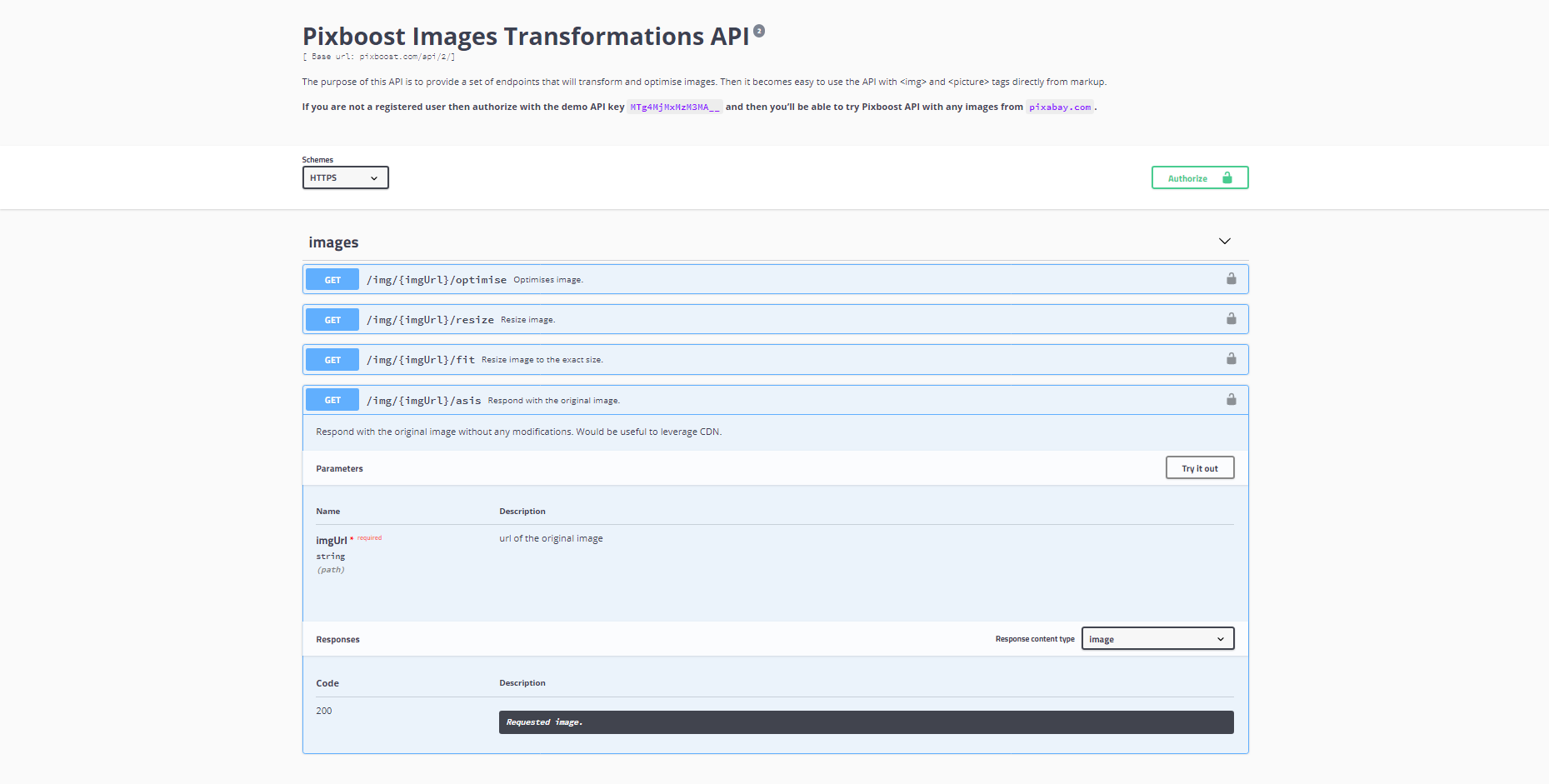Click the lock icon on the resize endpoint

[x=1231, y=319]
